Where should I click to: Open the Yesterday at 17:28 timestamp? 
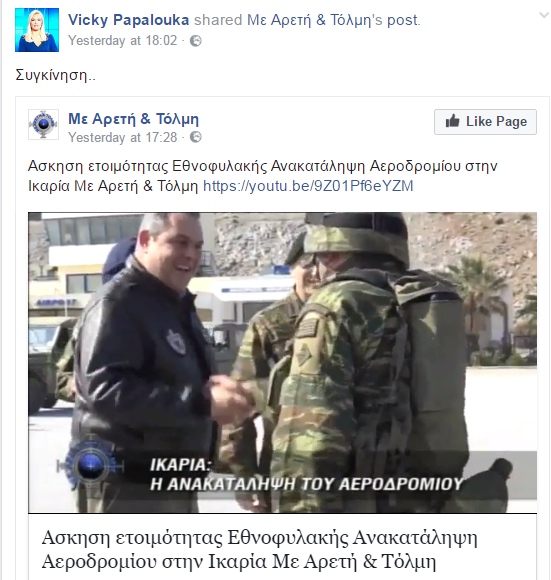point(122,138)
